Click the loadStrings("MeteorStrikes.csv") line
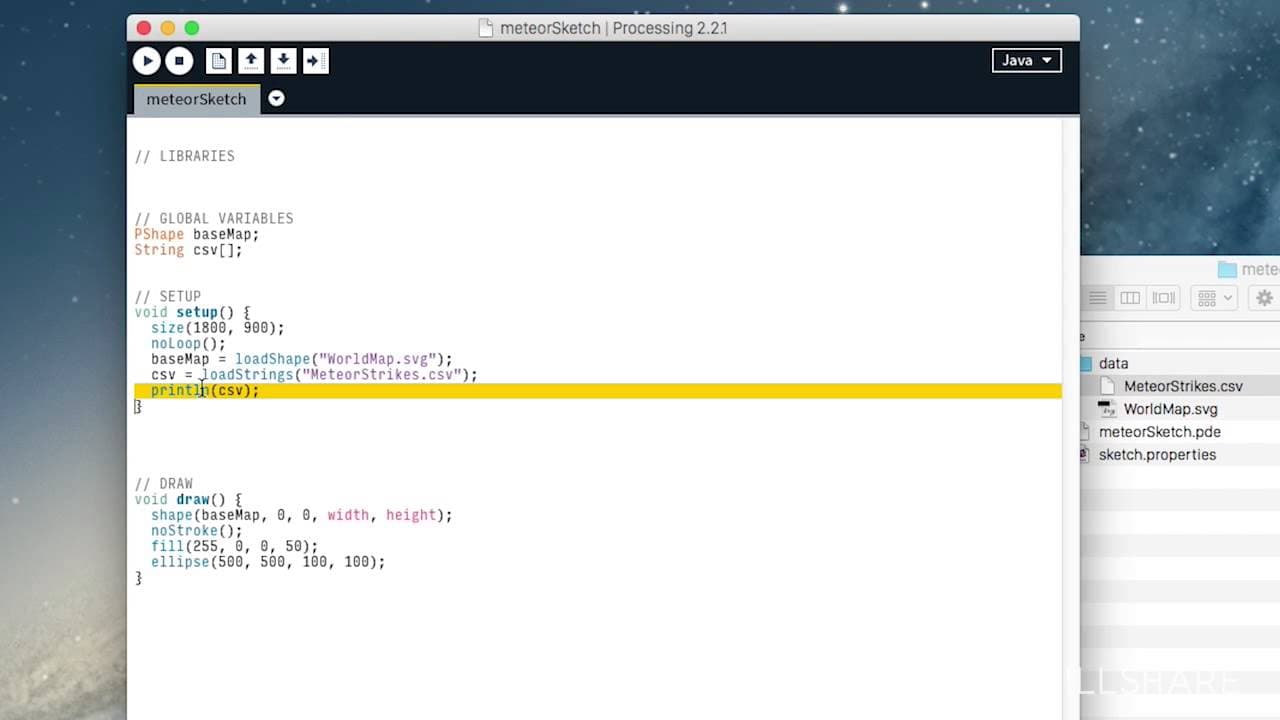The height and width of the screenshot is (720, 1280). tap(314, 375)
